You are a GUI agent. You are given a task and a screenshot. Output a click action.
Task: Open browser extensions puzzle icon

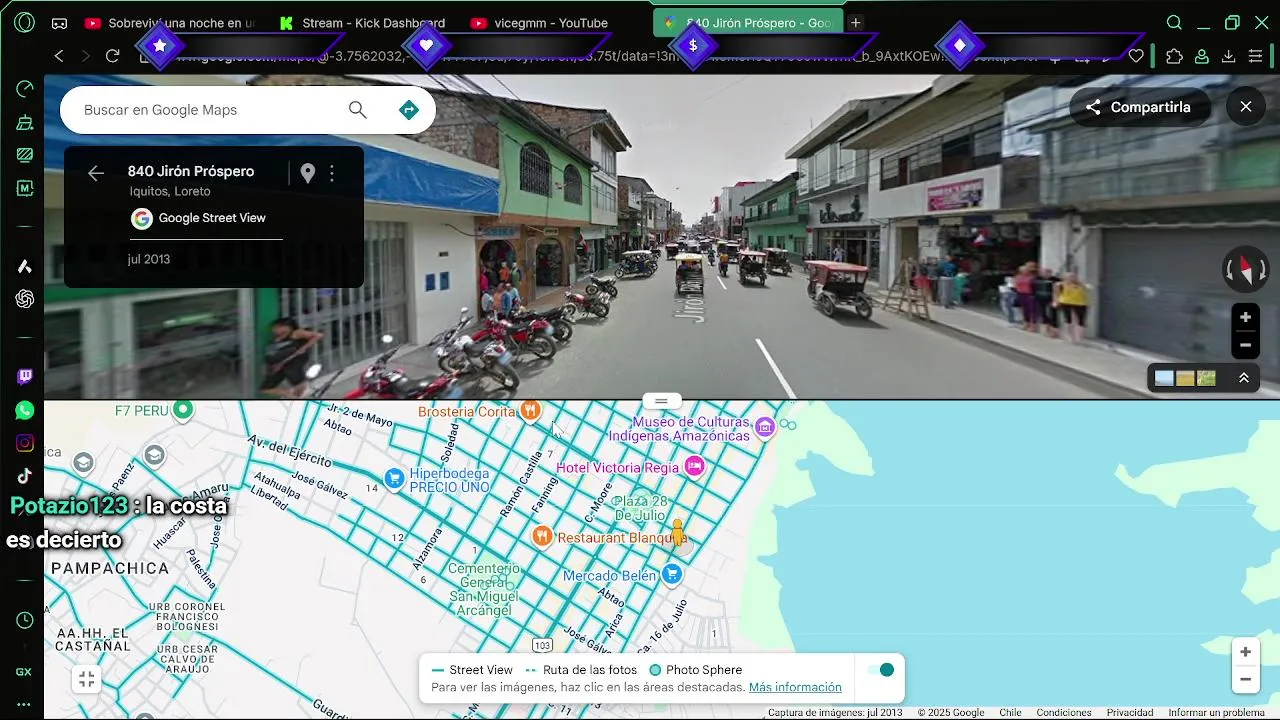1174,57
